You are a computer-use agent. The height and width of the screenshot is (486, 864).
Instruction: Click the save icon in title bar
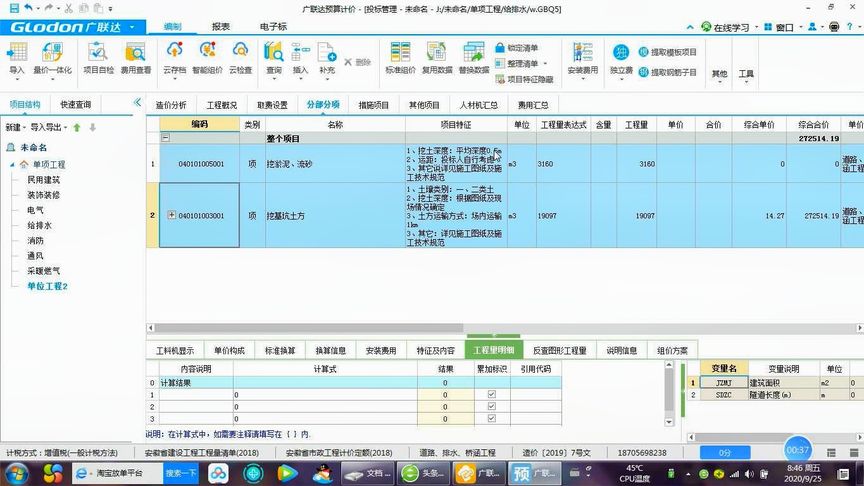click(x=14, y=8)
